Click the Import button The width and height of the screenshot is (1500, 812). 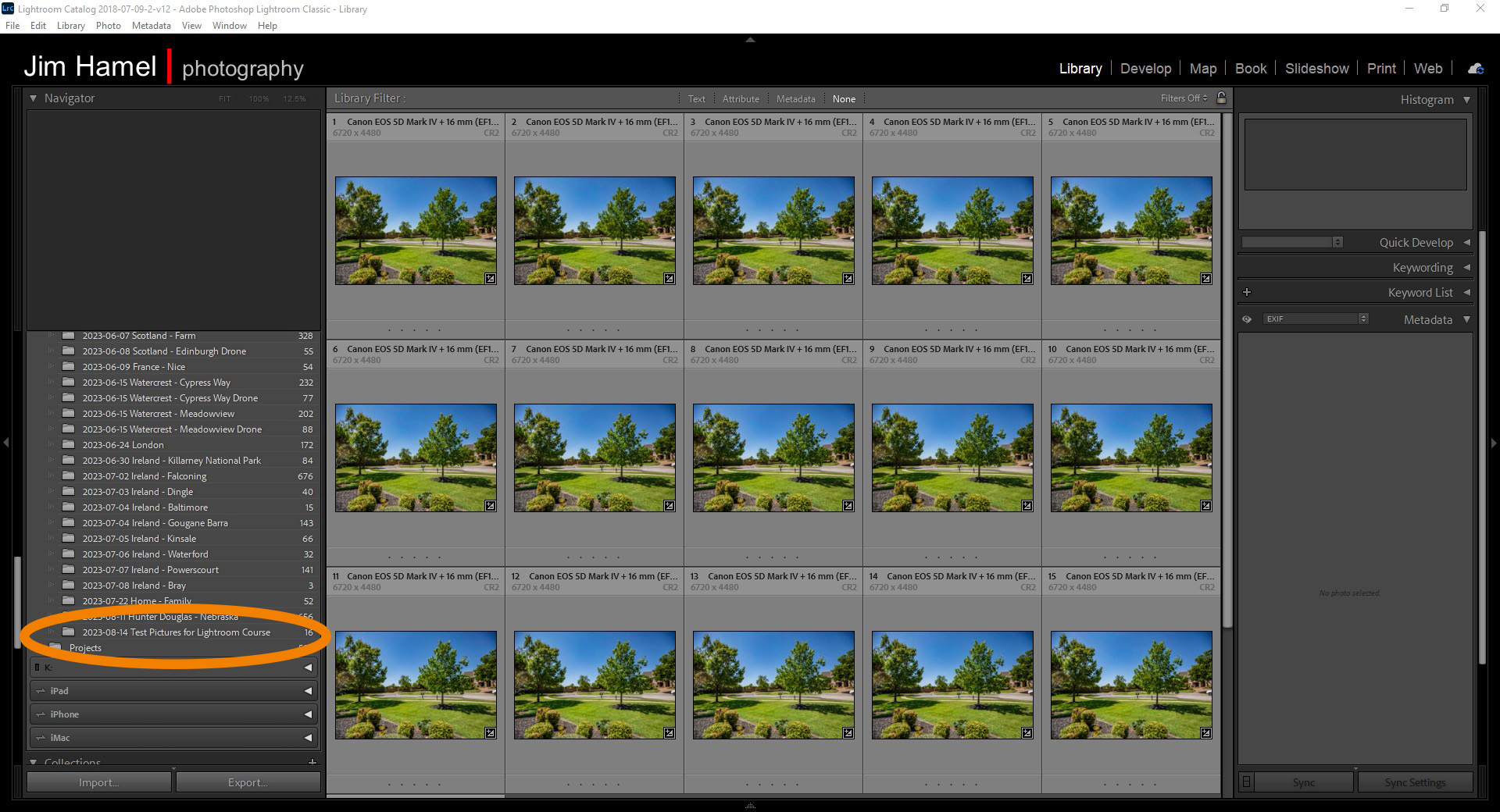click(x=98, y=782)
